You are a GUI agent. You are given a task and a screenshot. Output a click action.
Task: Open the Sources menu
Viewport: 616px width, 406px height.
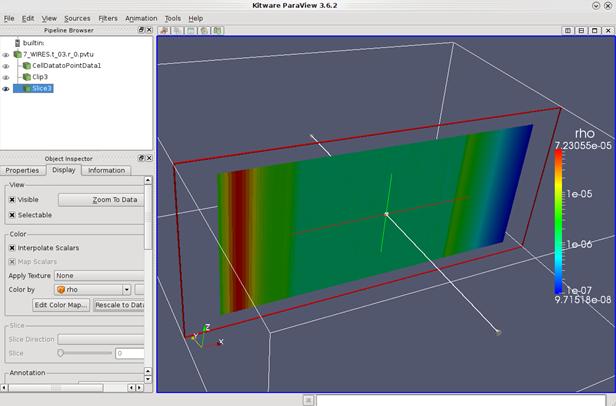pyautogui.click(x=77, y=18)
